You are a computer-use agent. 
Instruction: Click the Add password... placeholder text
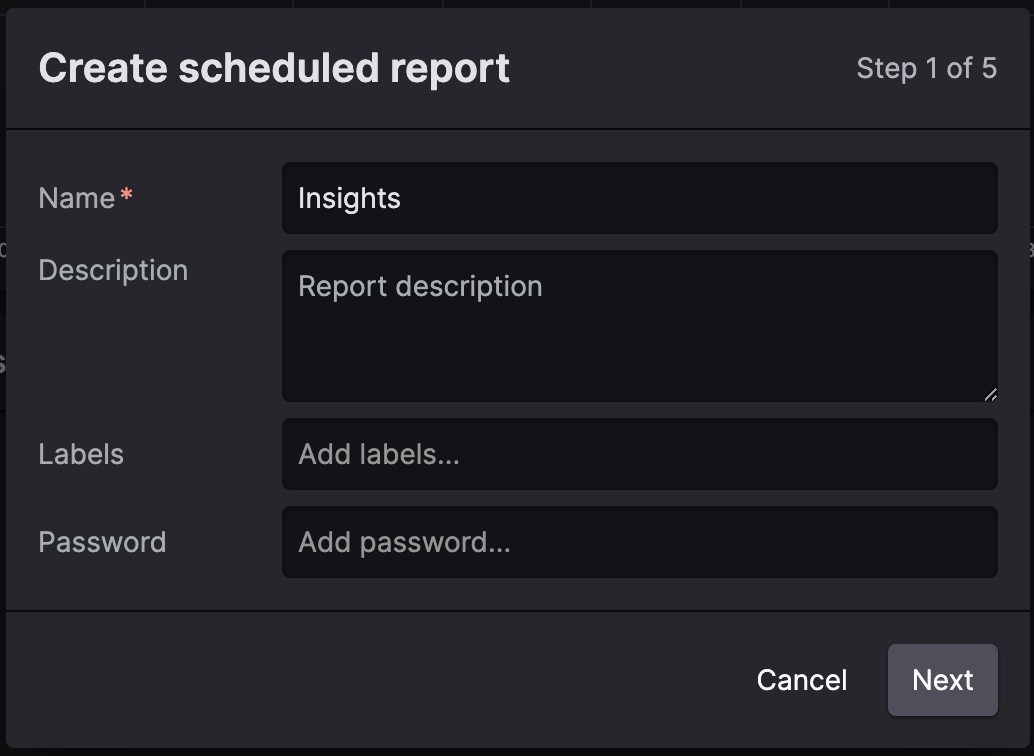[x=404, y=542]
